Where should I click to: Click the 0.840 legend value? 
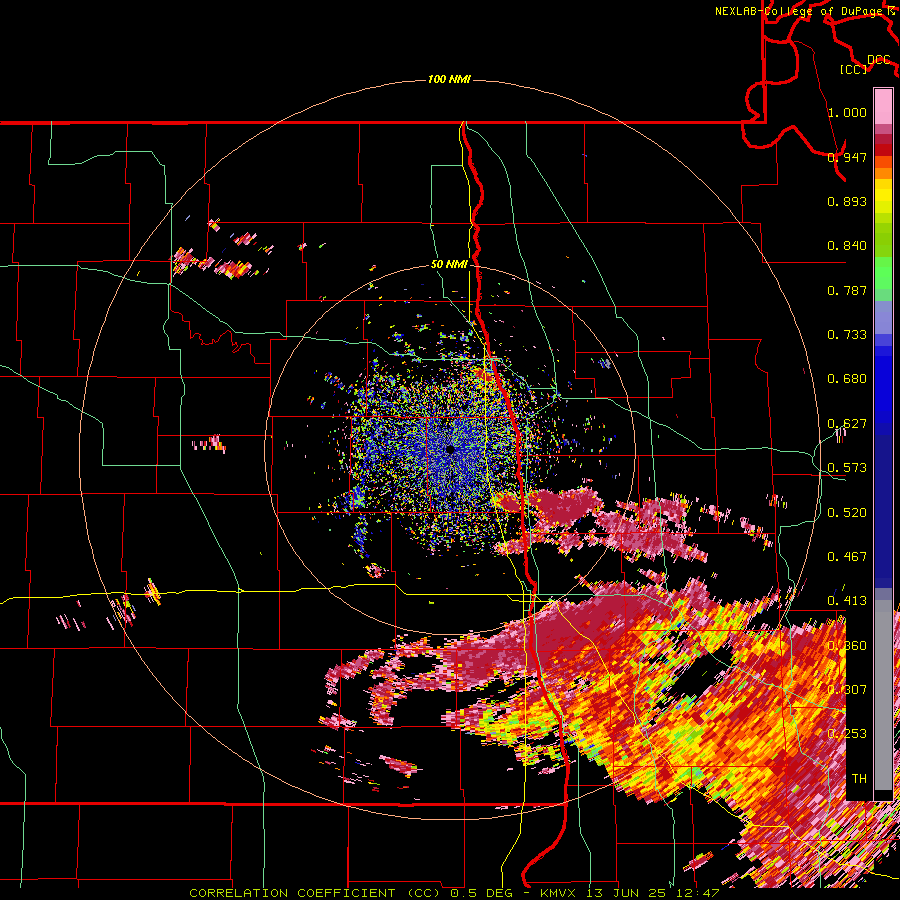pos(847,246)
